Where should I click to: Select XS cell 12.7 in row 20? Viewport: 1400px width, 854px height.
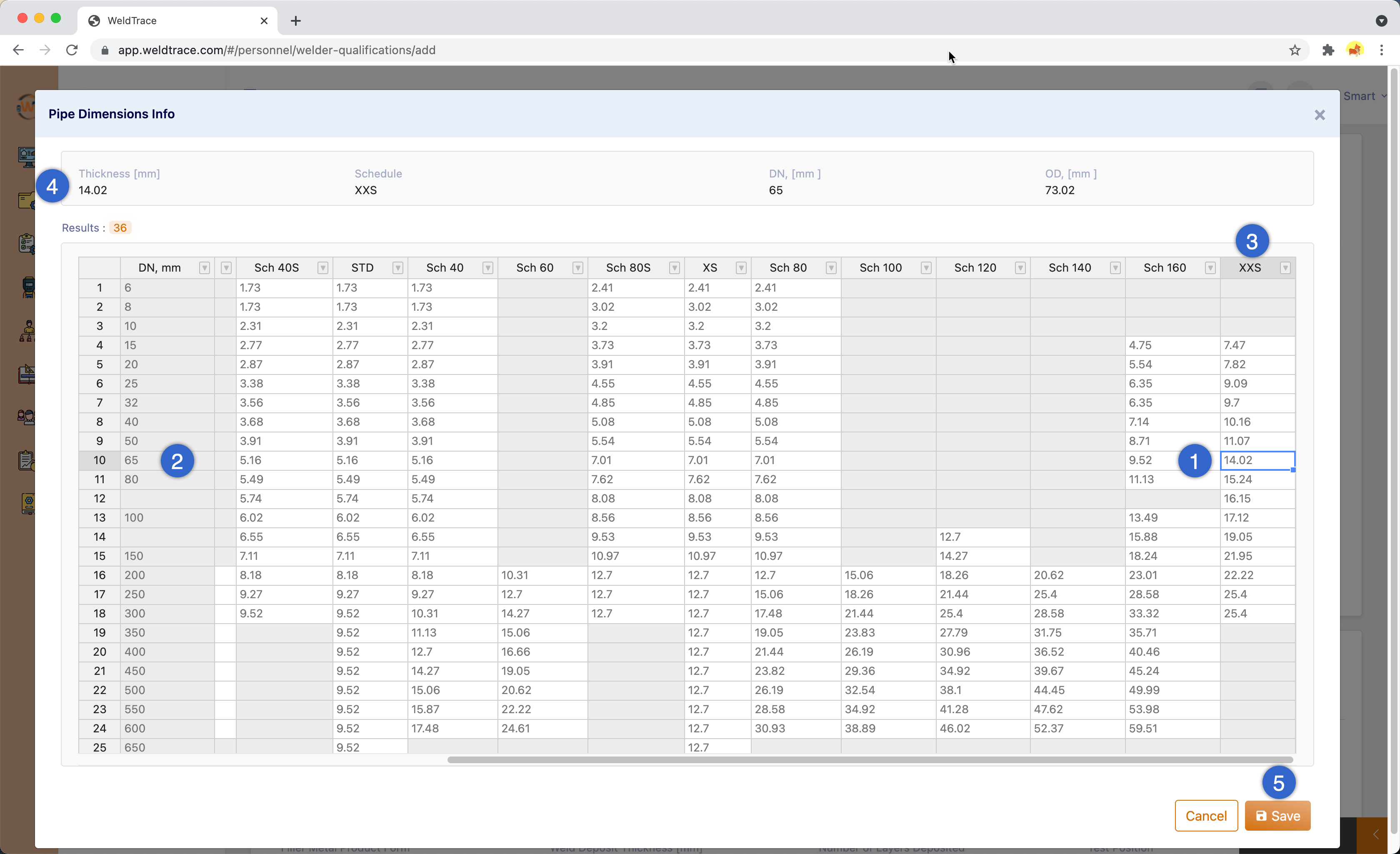pos(717,652)
